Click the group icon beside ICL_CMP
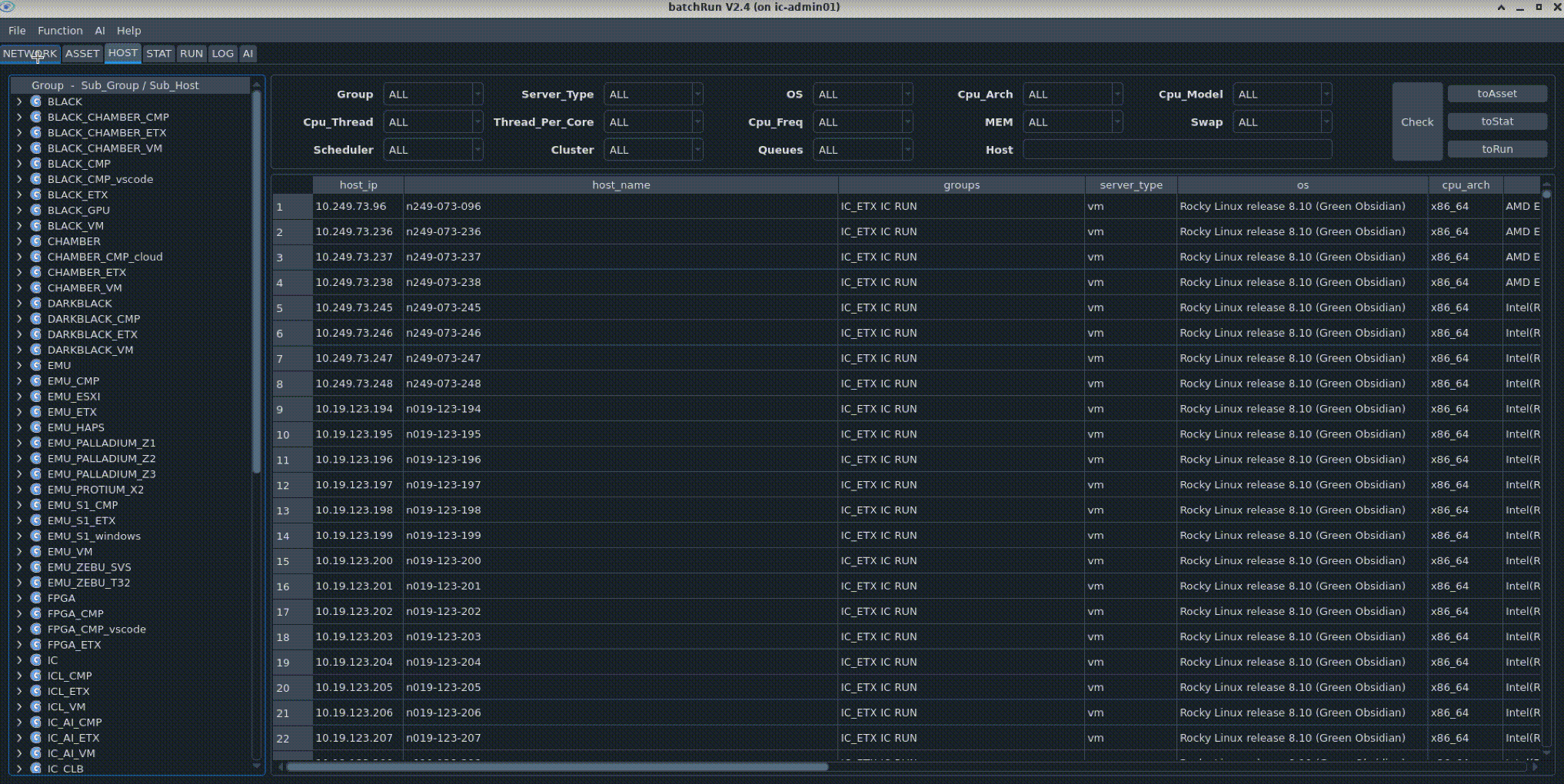The image size is (1564, 784). [35, 676]
